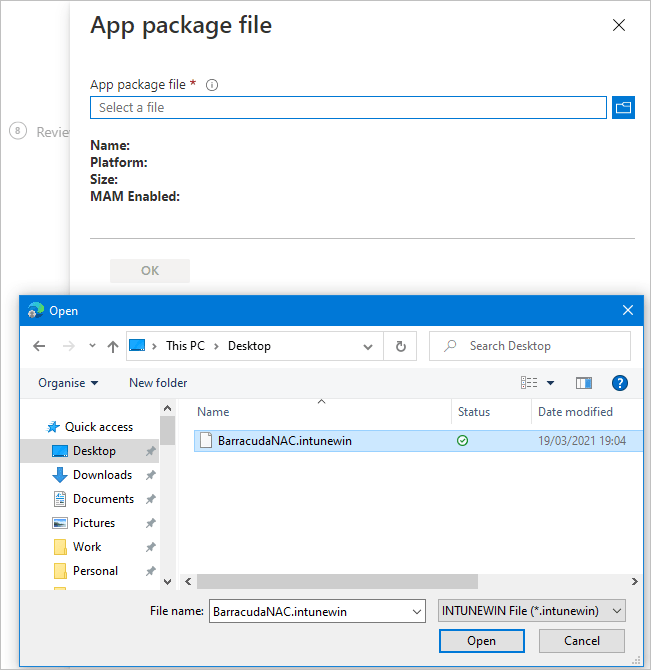This screenshot has width=651, height=670.
Task: Close the Open dialog window
Action: click(628, 310)
